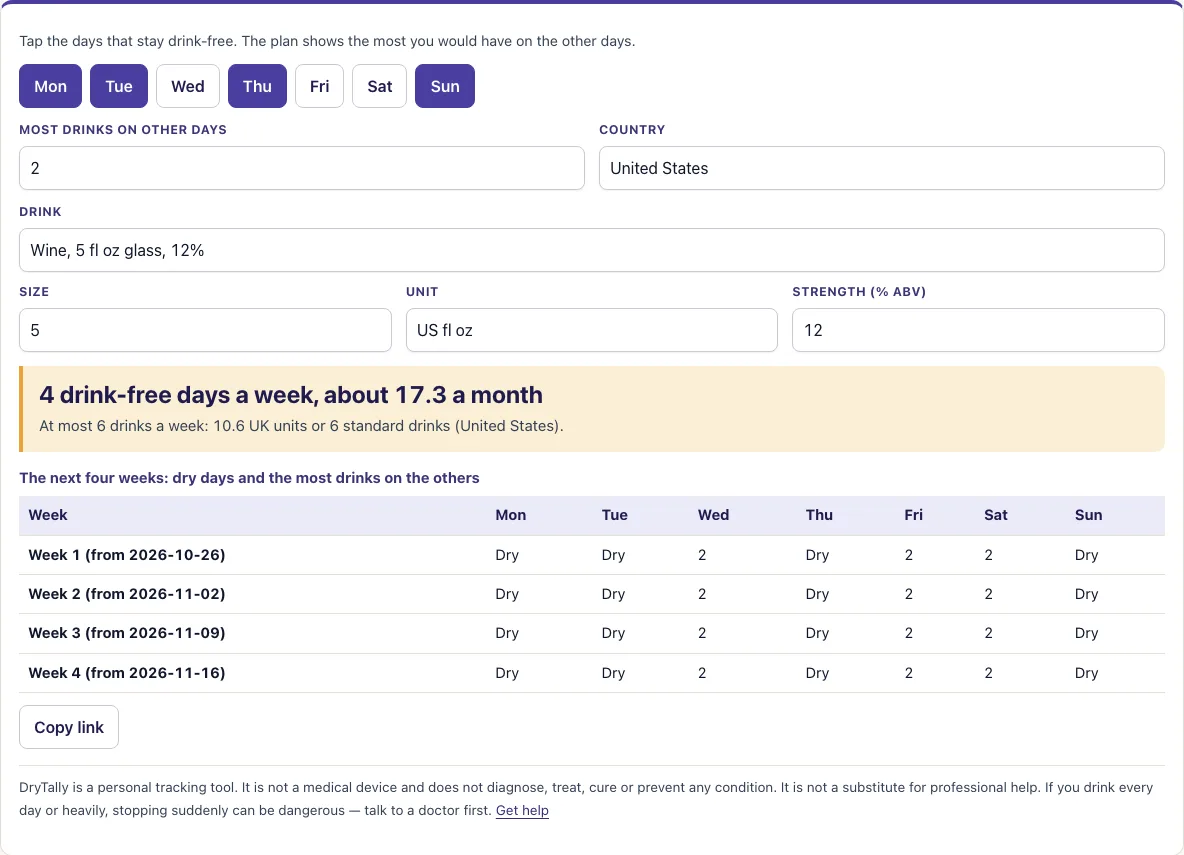Viewport: 1184px width, 855px height.
Task: Mark Sat as a drink-free day
Action: tap(379, 86)
